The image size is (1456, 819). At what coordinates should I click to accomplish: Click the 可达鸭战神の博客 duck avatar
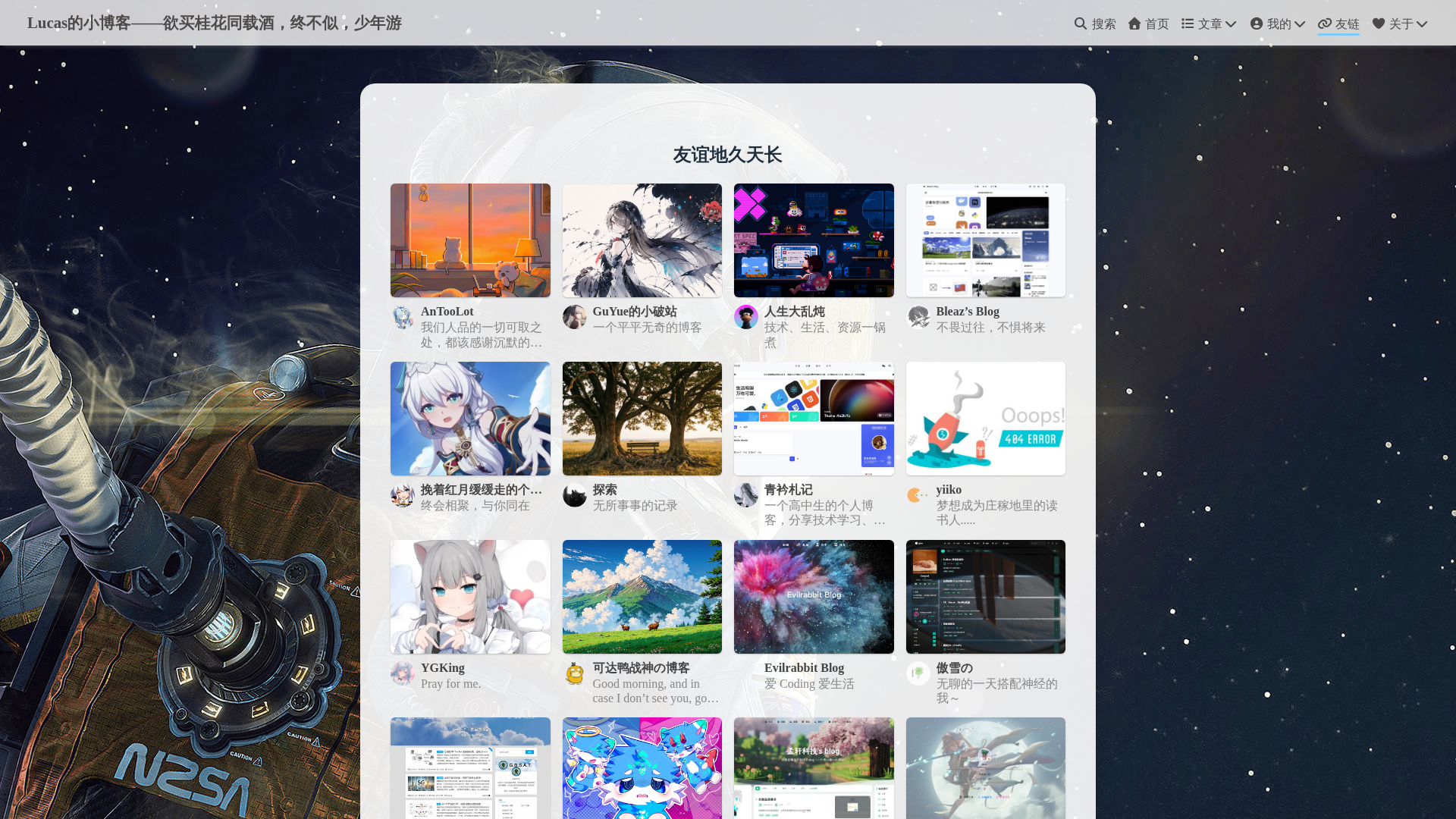coord(575,673)
